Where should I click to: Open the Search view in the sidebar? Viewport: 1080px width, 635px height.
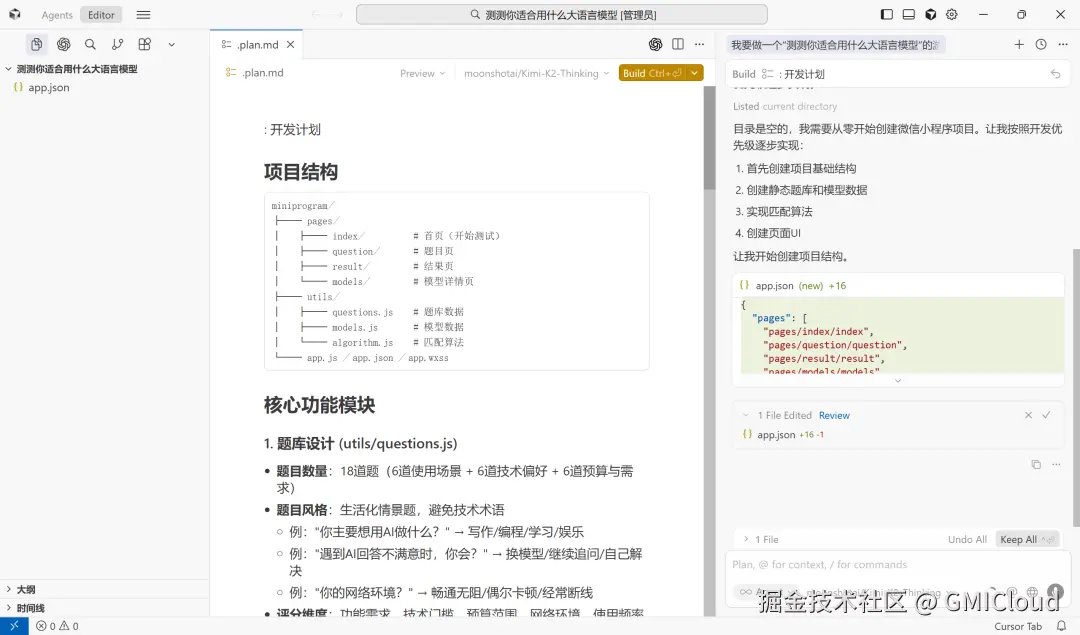click(90, 44)
